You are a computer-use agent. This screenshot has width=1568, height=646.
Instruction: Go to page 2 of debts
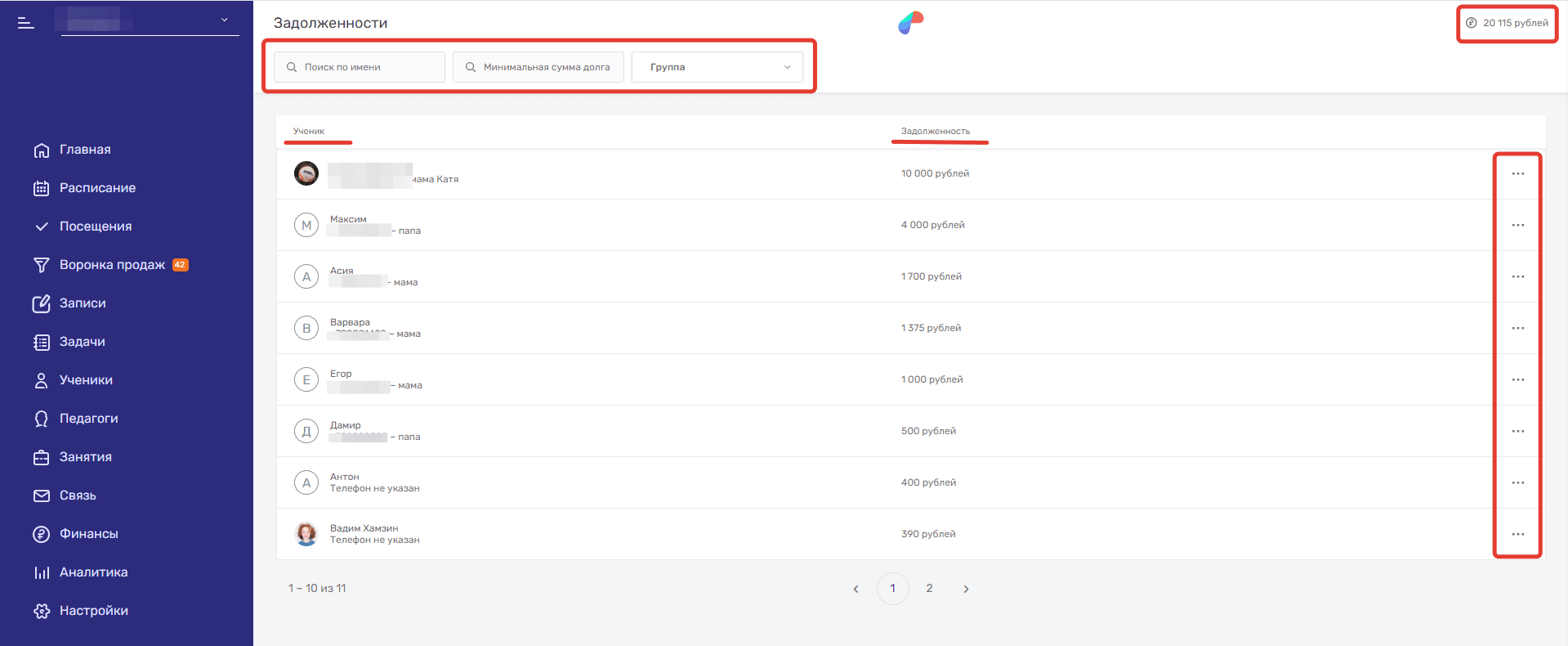coord(929,589)
